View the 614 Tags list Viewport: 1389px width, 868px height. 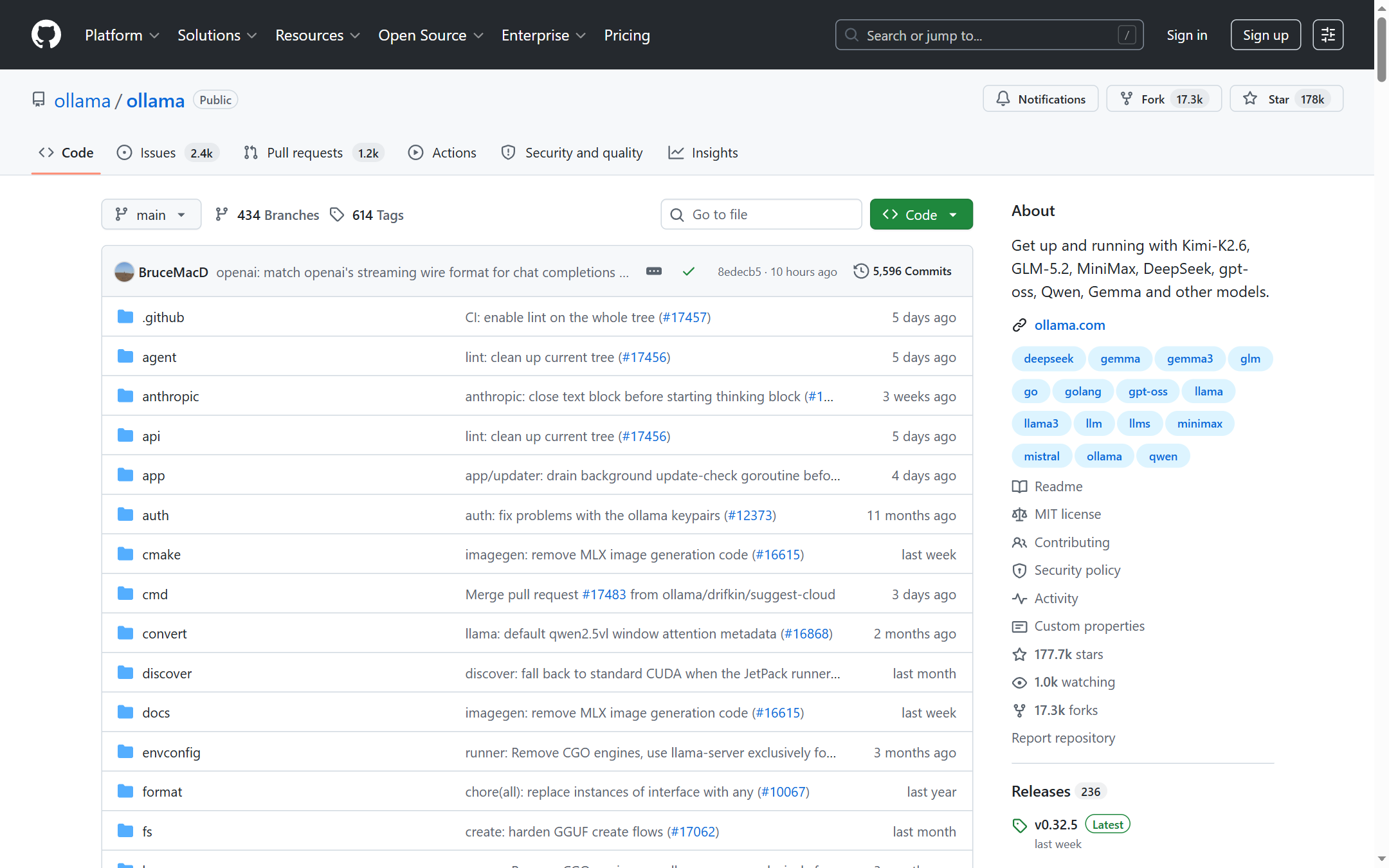point(367,215)
